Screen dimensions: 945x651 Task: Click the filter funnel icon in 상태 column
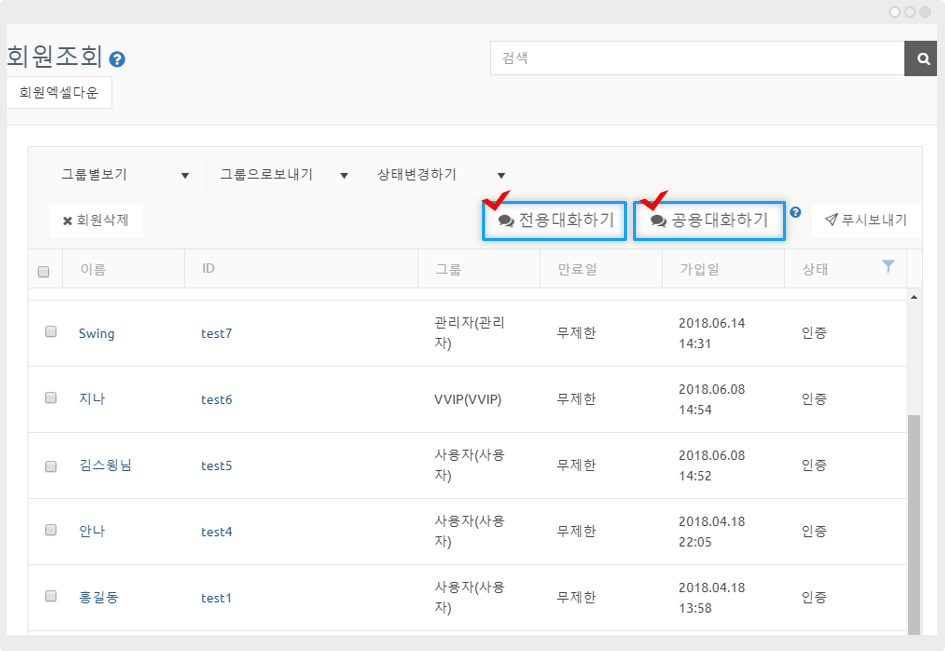[888, 266]
